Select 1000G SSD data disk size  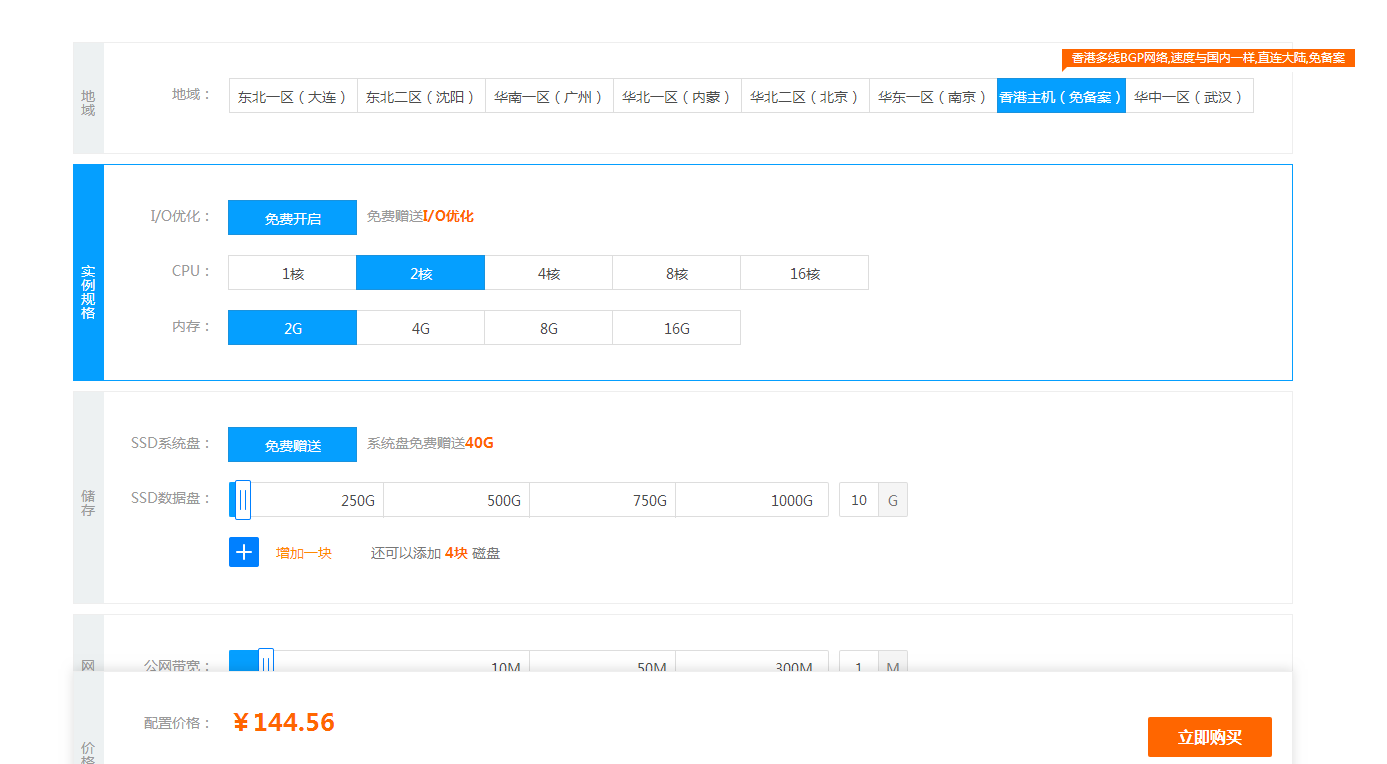[x=752, y=499]
